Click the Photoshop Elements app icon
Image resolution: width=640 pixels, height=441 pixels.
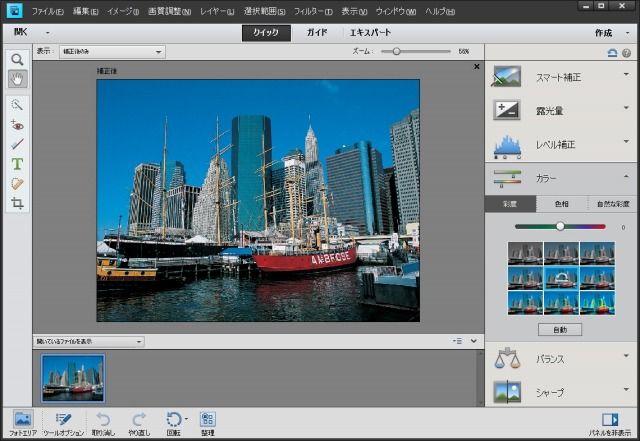pos(14,11)
